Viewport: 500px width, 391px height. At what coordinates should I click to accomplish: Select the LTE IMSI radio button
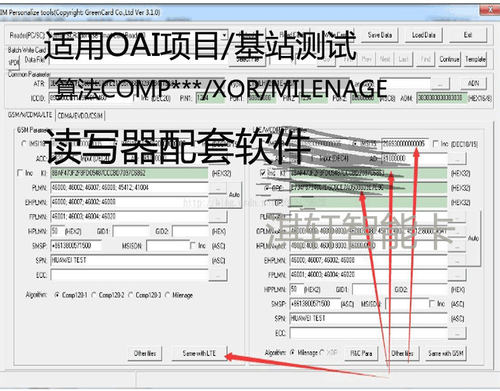click(x=355, y=143)
